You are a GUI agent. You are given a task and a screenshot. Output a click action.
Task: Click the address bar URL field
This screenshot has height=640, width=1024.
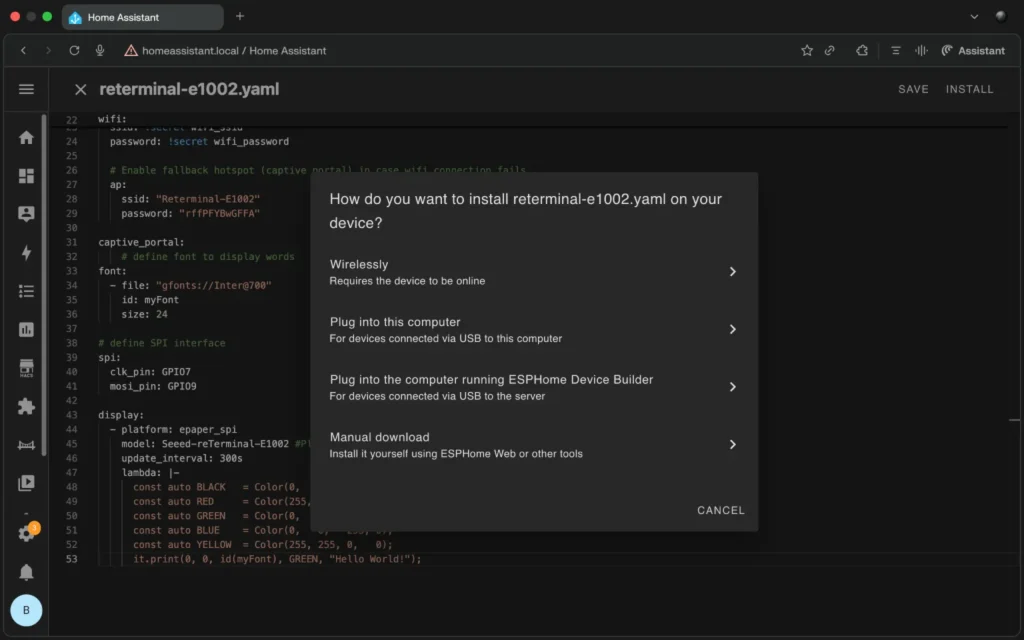234,50
